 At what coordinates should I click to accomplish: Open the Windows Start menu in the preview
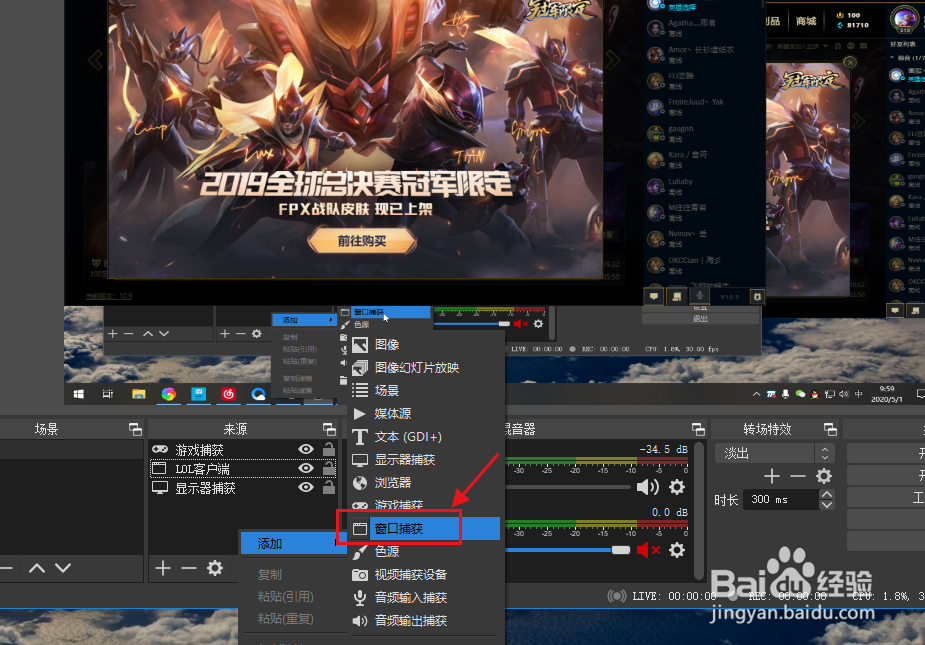pos(78,394)
